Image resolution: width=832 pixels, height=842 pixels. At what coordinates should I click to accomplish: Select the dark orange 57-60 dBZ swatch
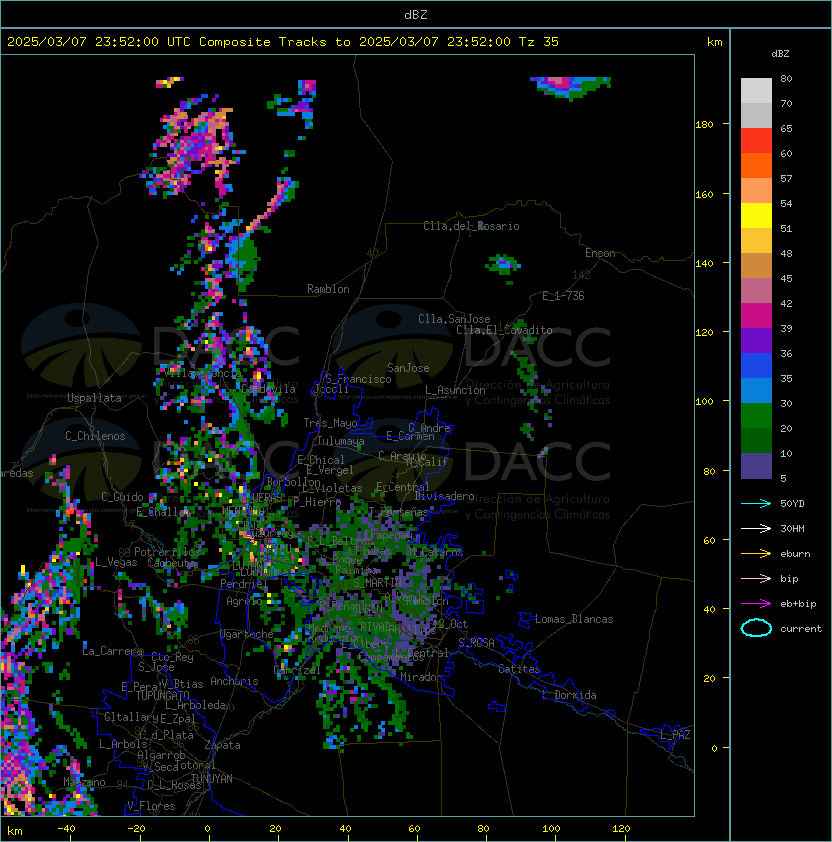point(756,165)
